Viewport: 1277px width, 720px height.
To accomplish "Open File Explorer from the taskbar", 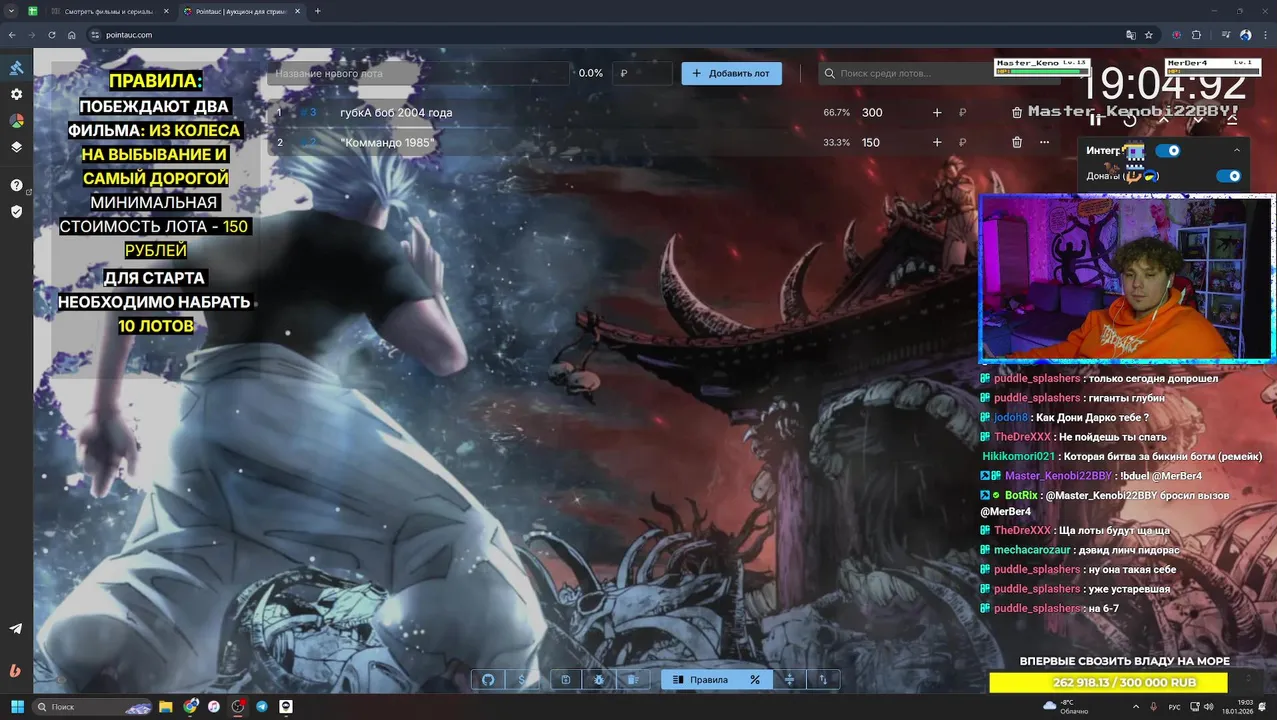I will coord(166,706).
